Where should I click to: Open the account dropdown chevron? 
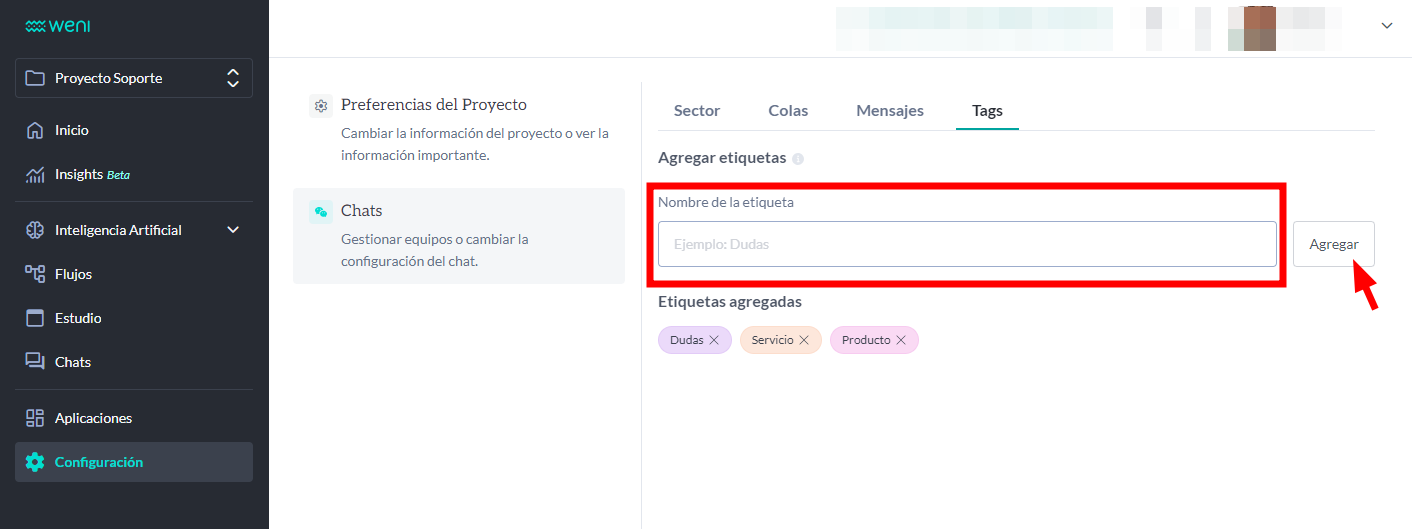pyautogui.click(x=1387, y=26)
